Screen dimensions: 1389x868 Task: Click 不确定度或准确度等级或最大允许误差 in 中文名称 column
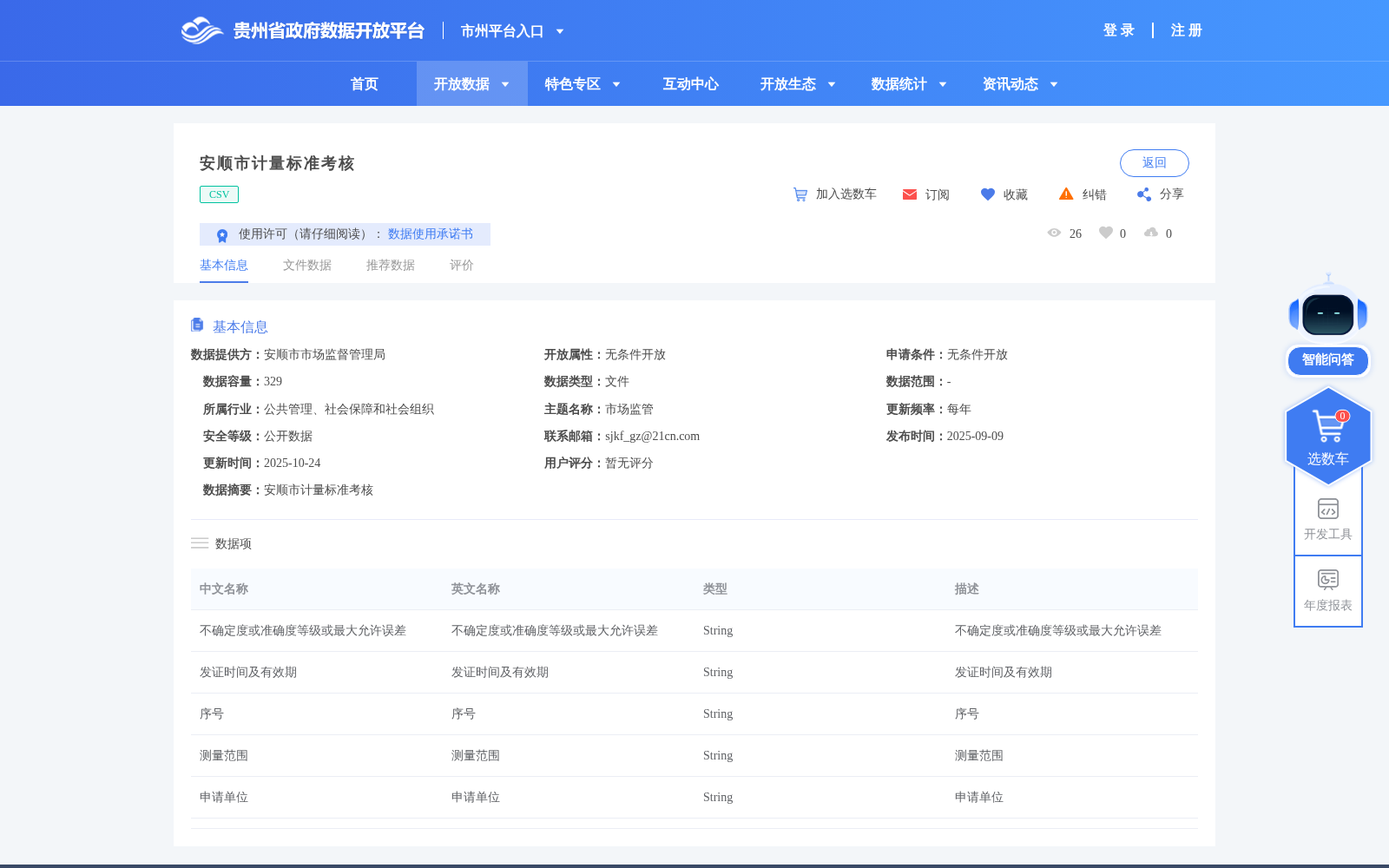[x=303, y=631]
